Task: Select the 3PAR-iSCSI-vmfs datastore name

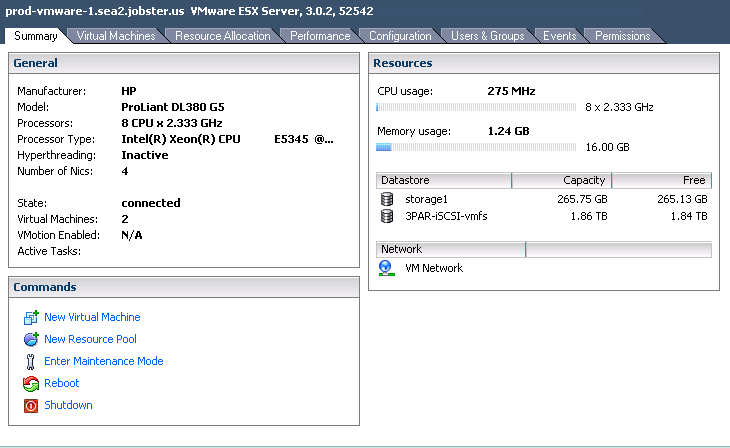Action: (446, 216)
